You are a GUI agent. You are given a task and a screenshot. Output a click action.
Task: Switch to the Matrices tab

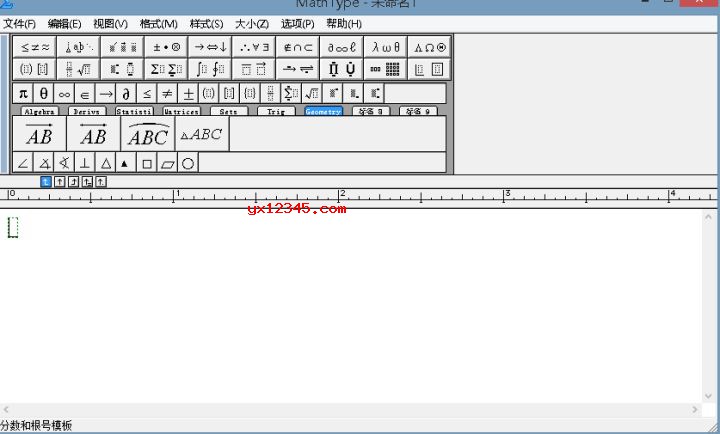[181, 111]
